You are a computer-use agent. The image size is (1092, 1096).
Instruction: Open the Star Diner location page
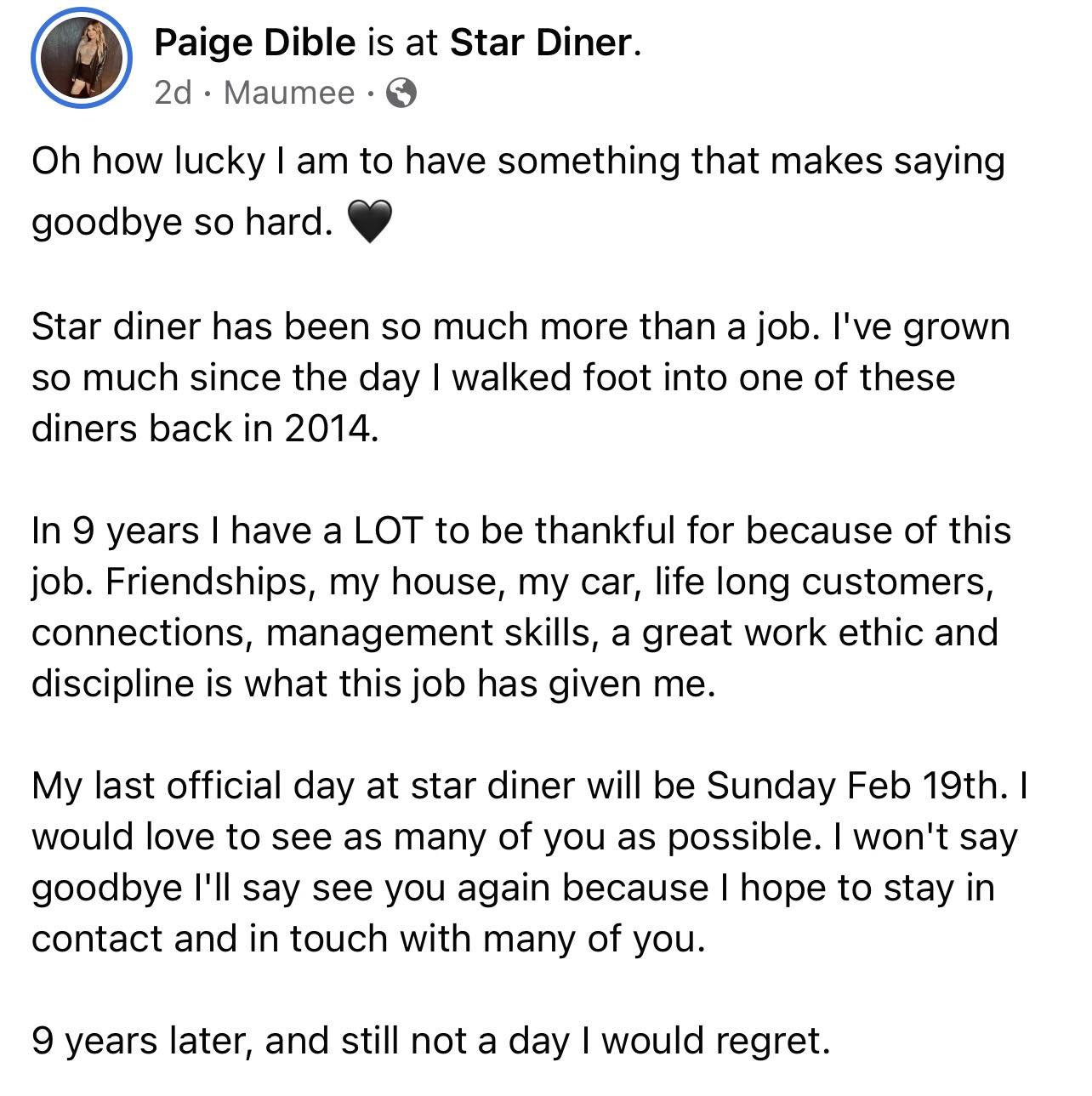pyautogui.click(x=541, y=43)
